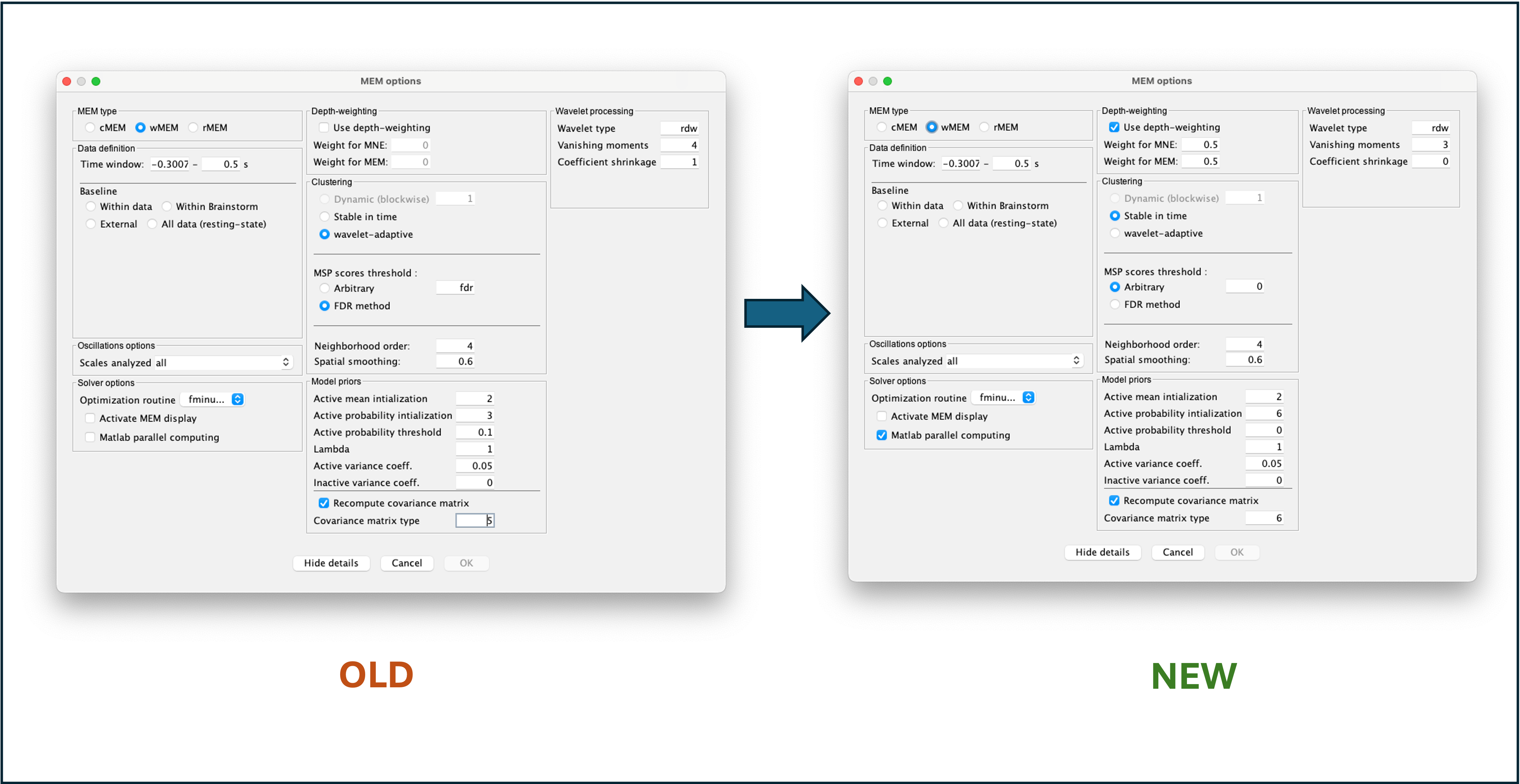Enable 'Use depth-weighting' in OLD dialog
The image size is (1520, 784).
(x=324, y=127)
